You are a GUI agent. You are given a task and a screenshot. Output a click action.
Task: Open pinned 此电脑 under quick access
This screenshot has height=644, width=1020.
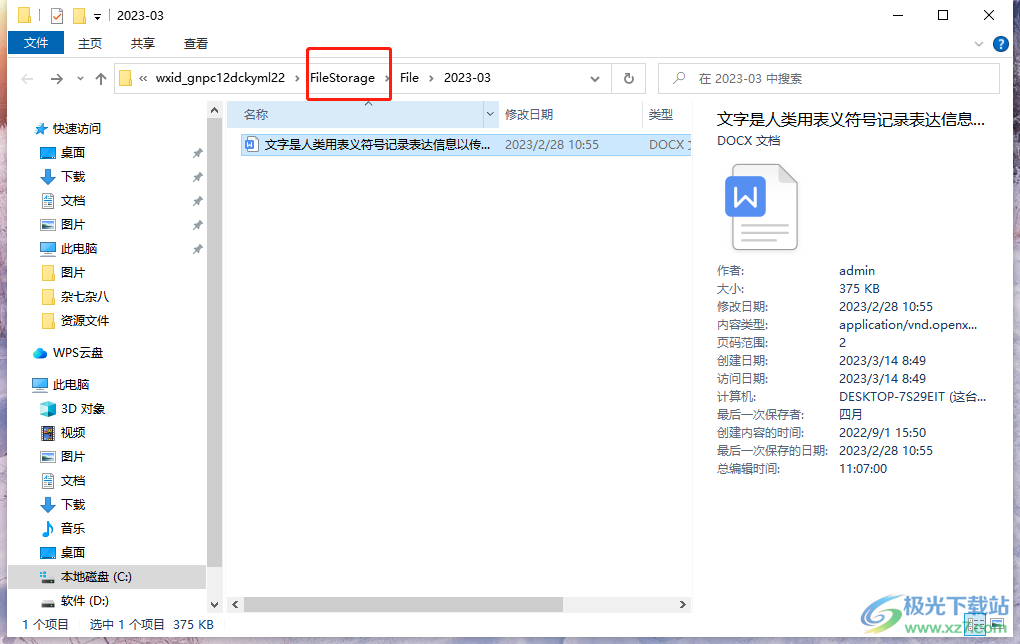79,249
